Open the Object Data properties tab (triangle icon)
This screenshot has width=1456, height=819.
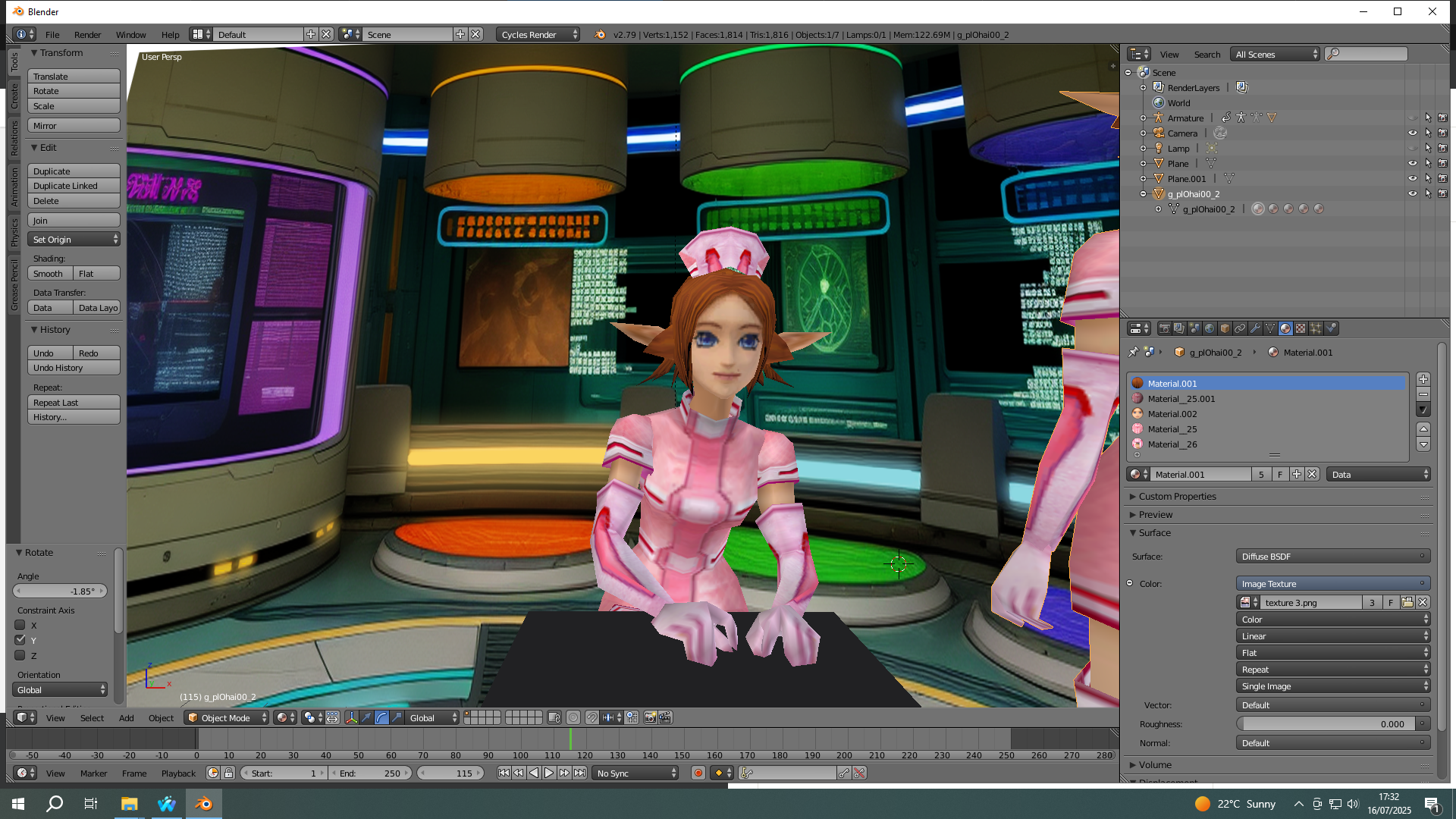(x=1270, y=328)
